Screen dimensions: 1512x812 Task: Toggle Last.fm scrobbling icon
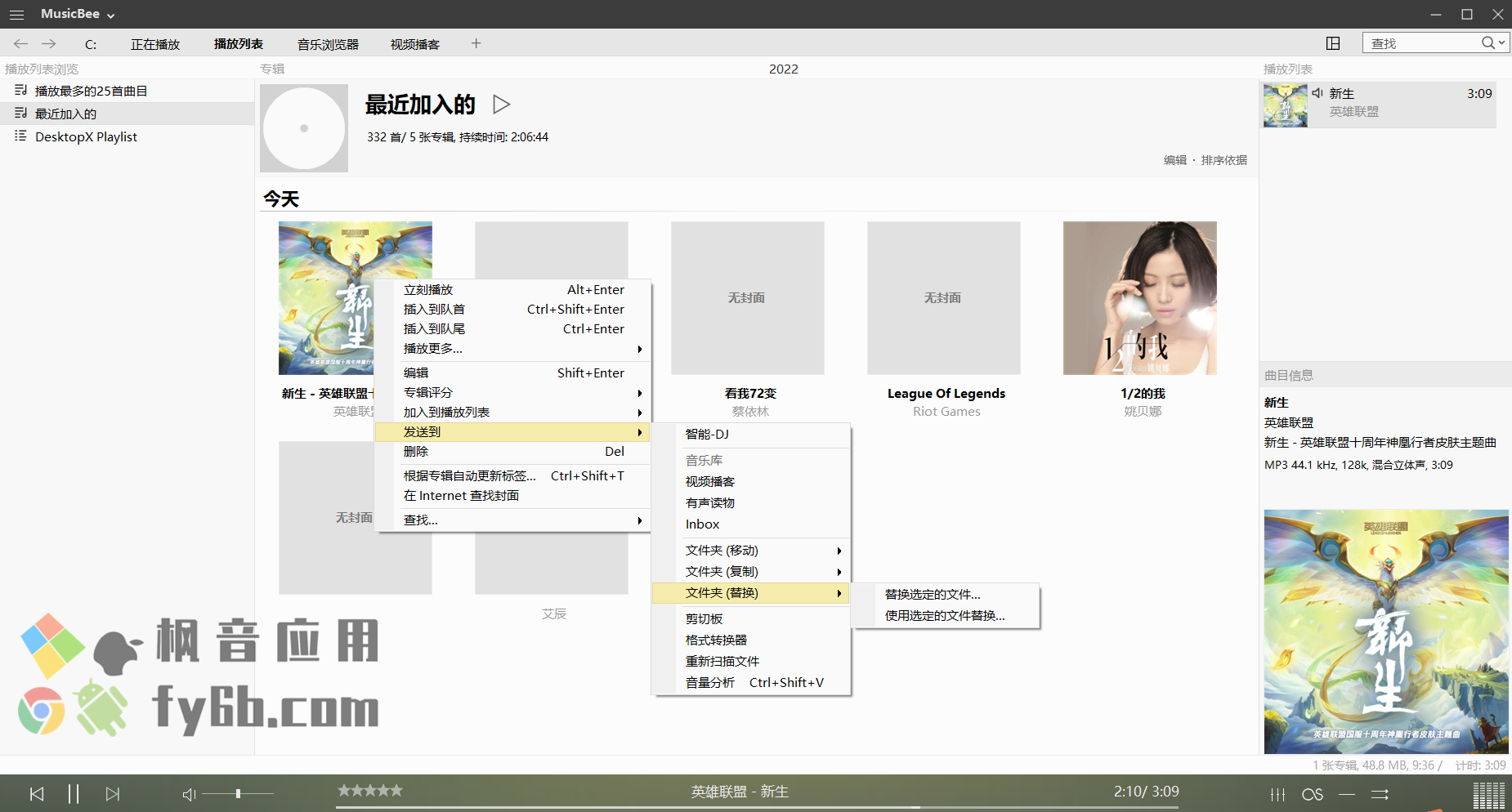(x=1313, y=794)
